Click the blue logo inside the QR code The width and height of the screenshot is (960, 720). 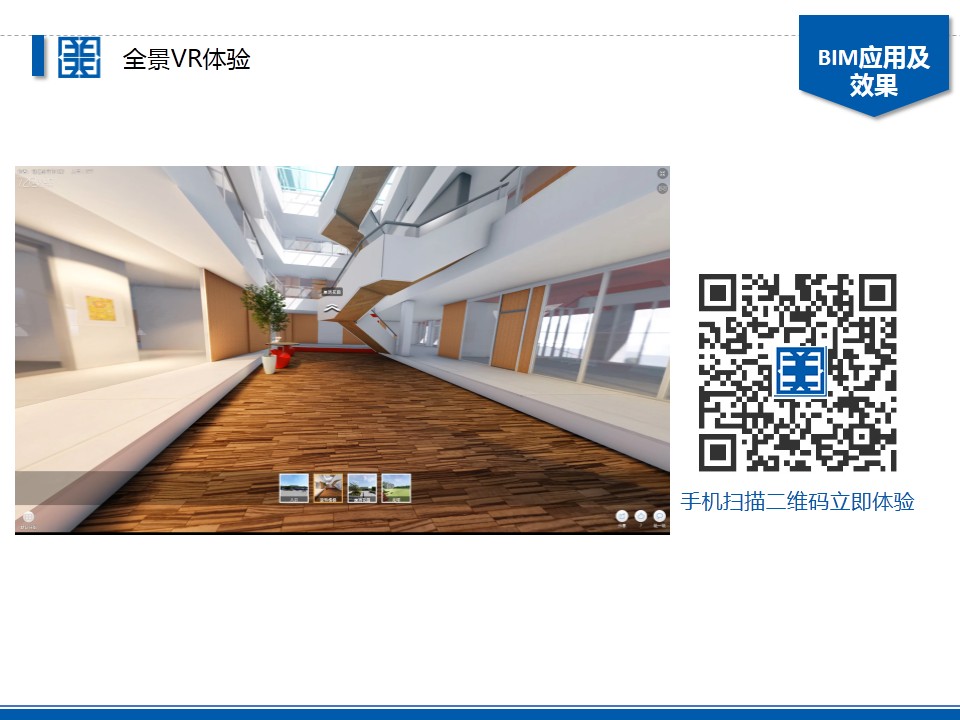pos(797,372)
